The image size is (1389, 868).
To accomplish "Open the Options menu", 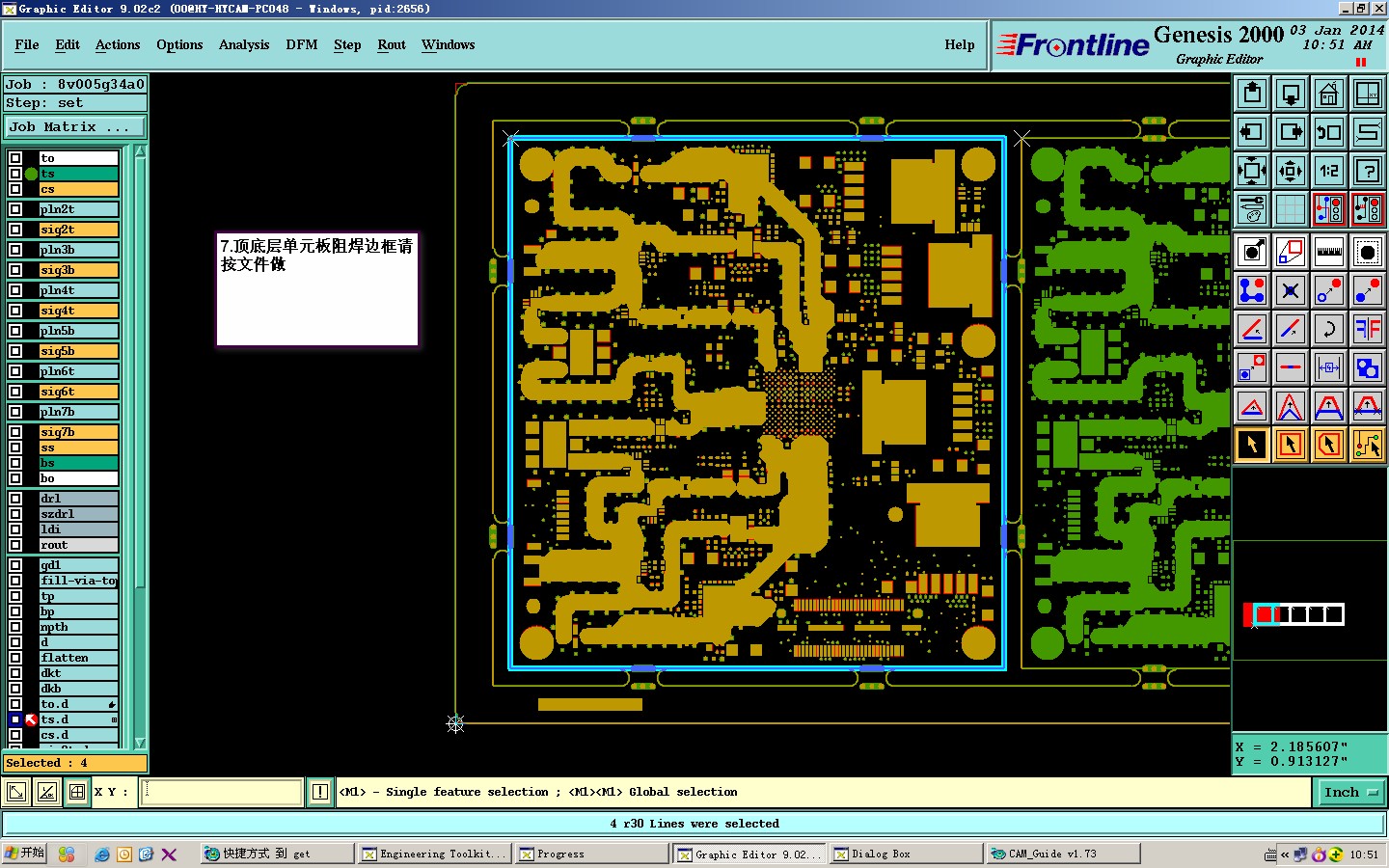I will coord(179,44).
